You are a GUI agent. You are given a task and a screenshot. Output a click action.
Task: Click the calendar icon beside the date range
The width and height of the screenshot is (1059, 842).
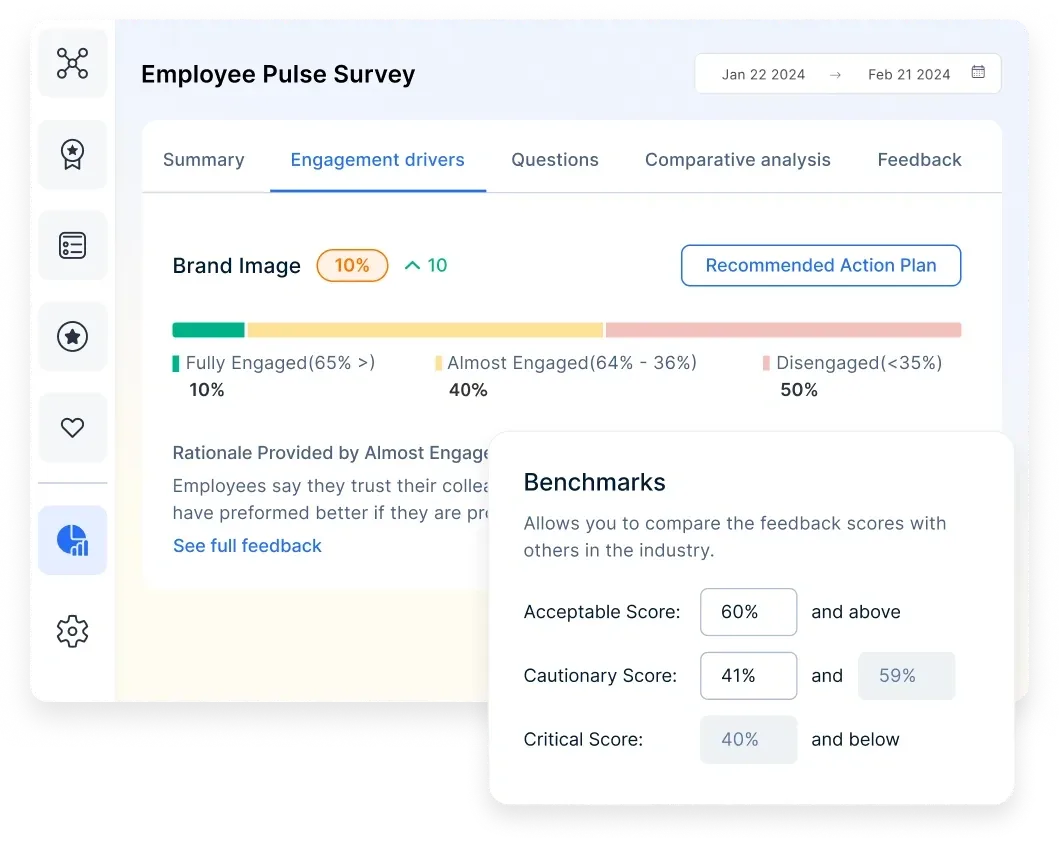click(978, 73)
